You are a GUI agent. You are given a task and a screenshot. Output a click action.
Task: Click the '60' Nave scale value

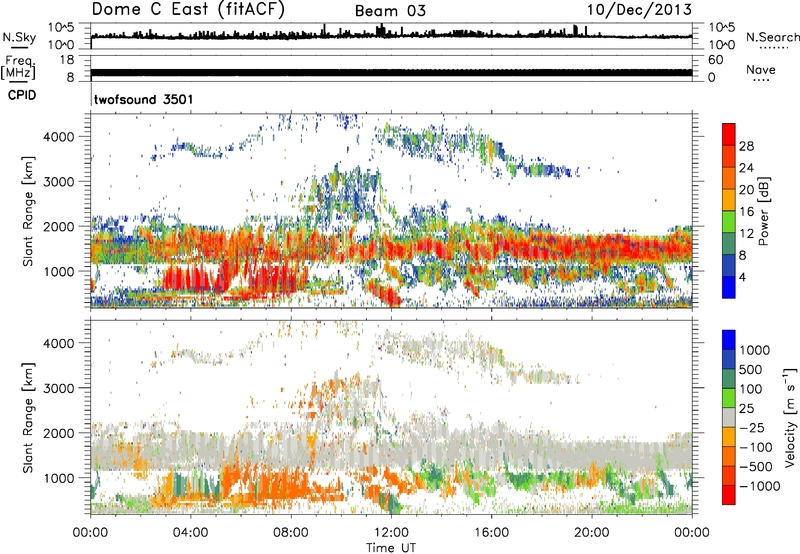tap(715, 60)
